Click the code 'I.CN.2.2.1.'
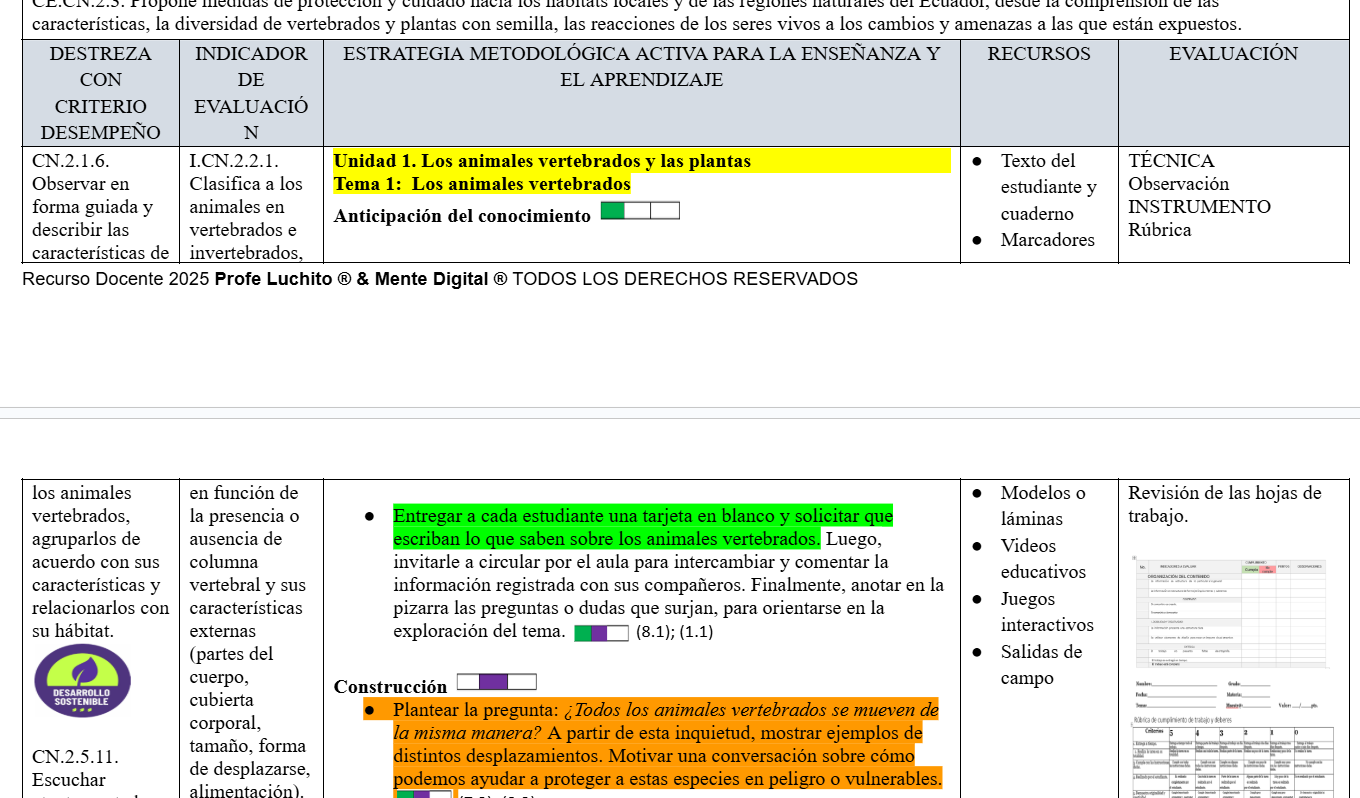This screenshot has height=798, width=1360. [x=234, y=161]
